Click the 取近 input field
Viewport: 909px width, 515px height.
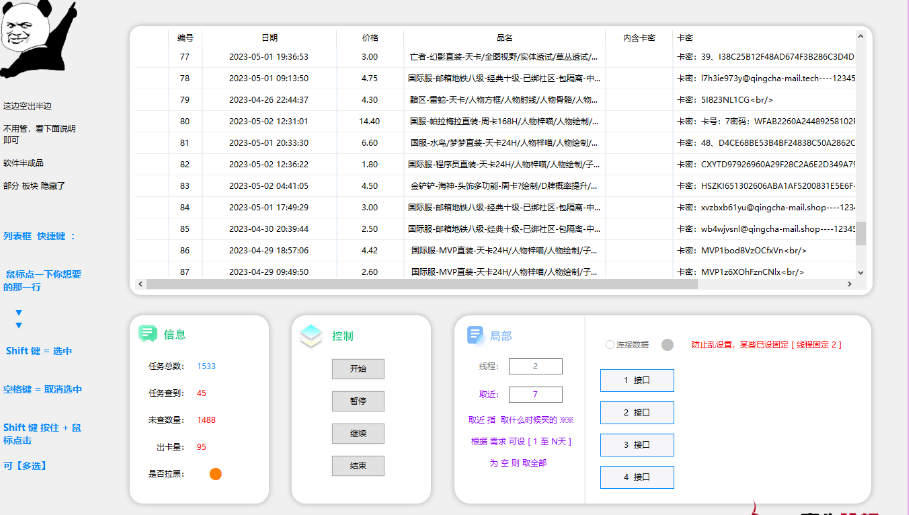point(535,394)
